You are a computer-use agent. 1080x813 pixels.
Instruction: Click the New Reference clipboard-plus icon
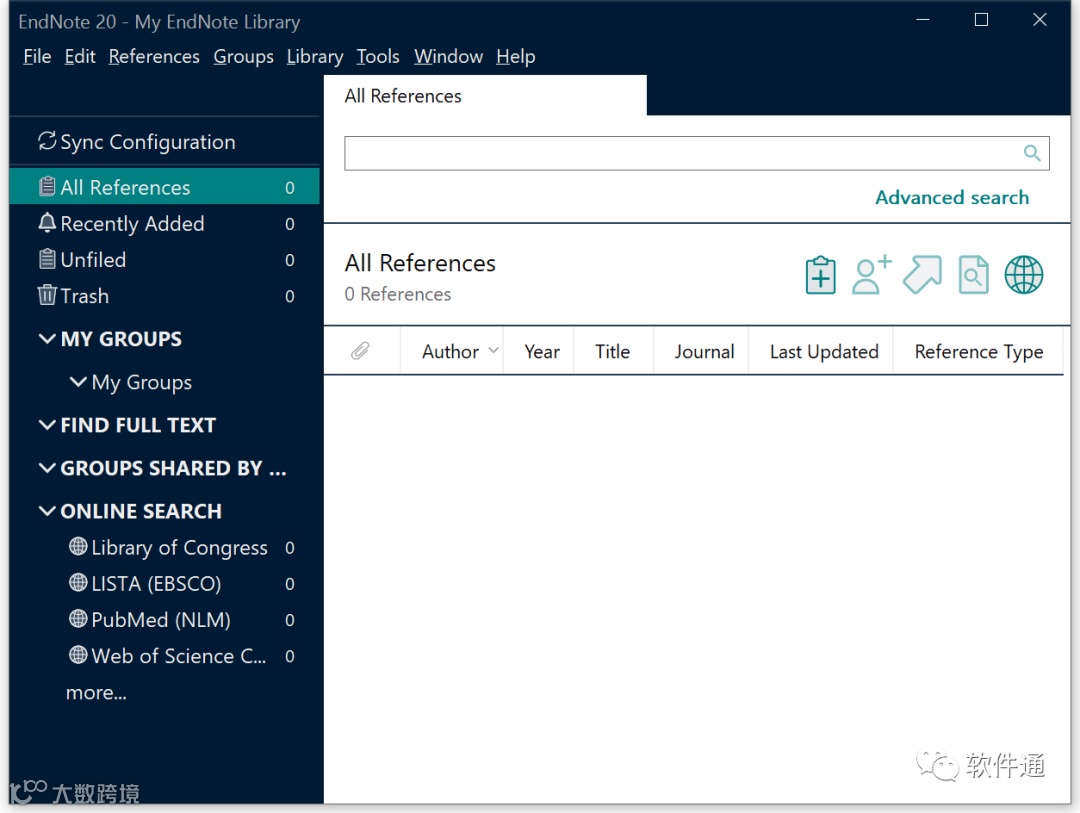(820, 275)
